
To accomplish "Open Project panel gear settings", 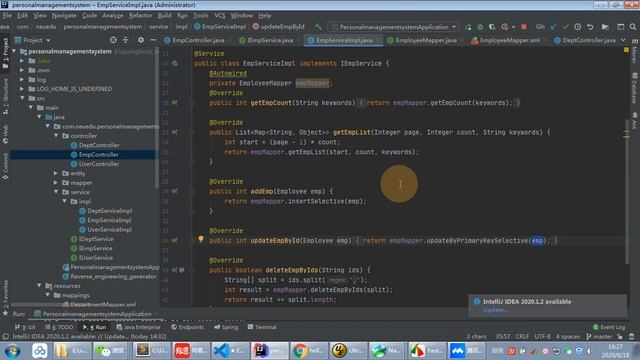I will point(141,40).
